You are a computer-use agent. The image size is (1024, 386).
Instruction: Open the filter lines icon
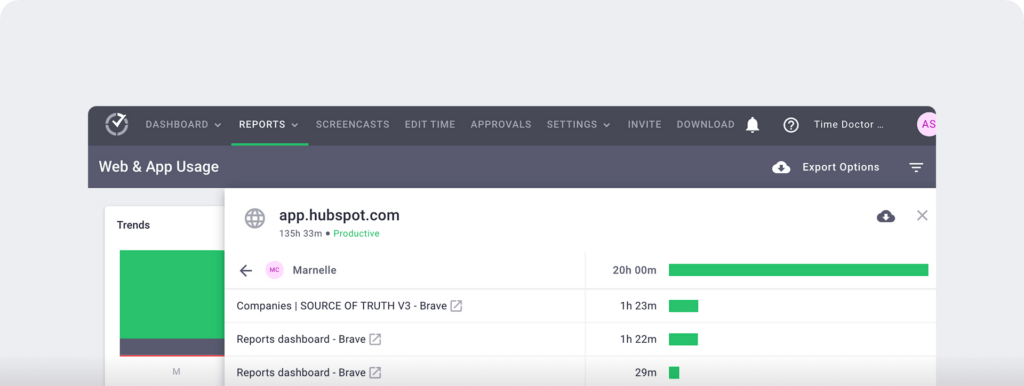(916, 168)
